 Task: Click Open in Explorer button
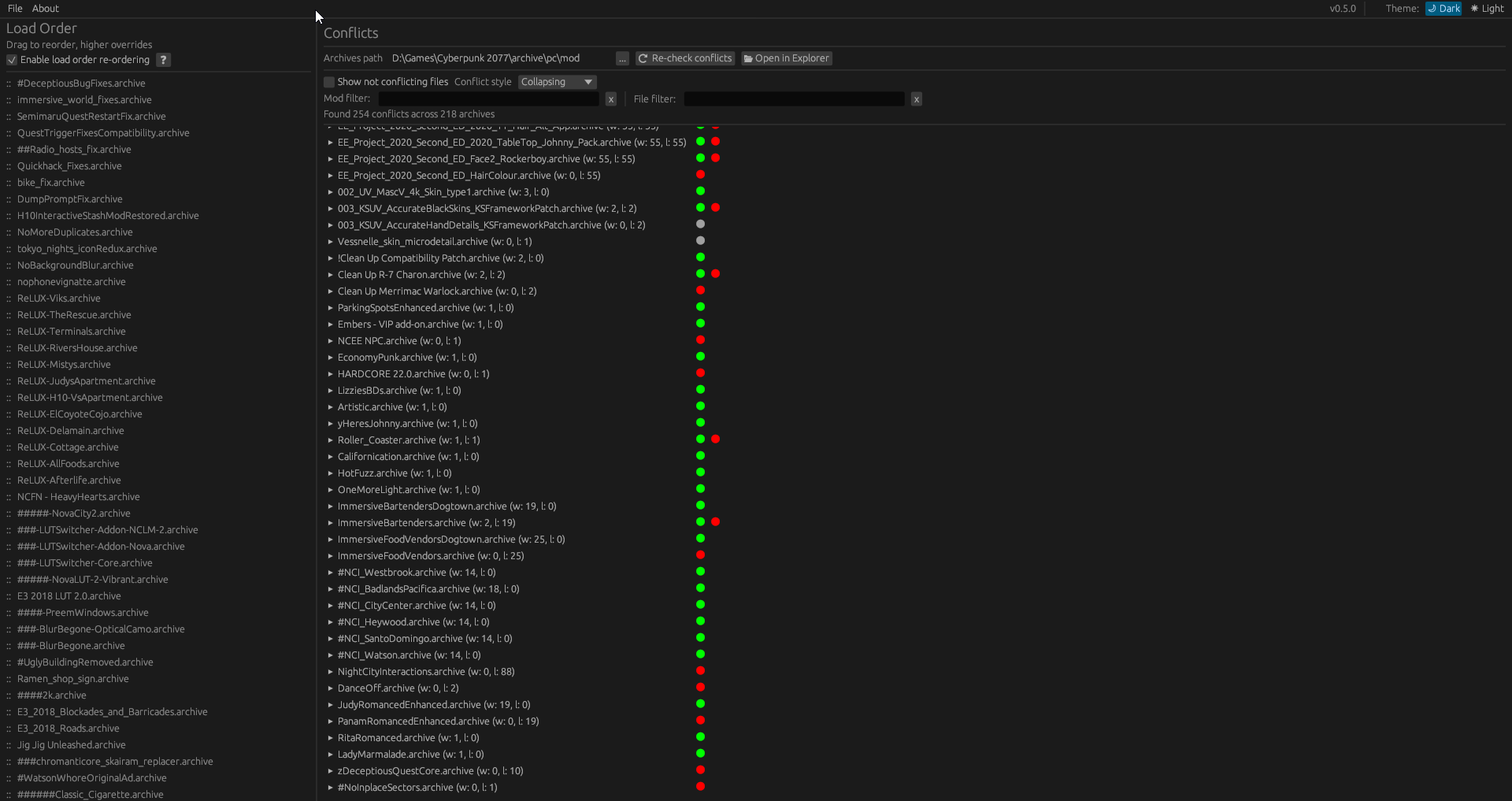(x=787, y=58)
